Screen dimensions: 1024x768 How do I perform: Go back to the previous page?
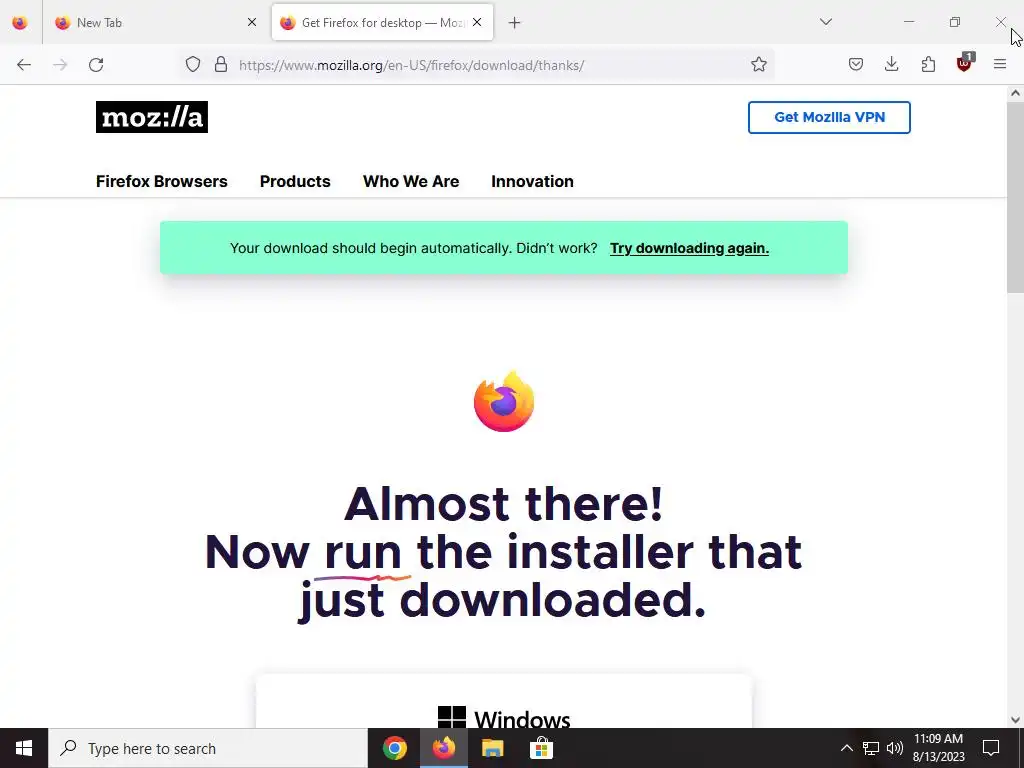point(24,65)
